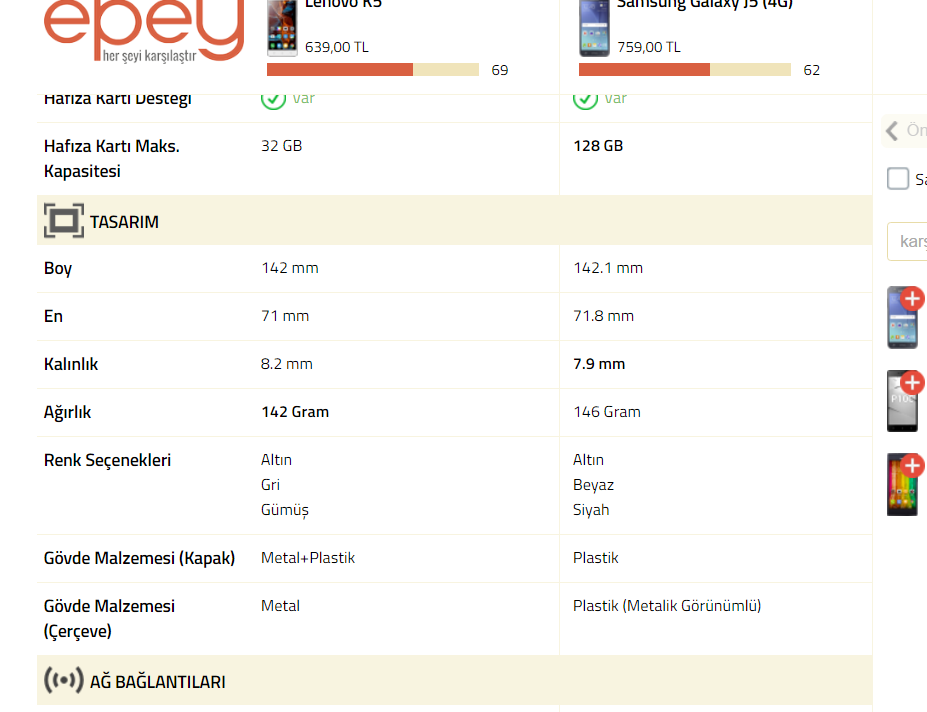
Task: Click the Gri color option
Action: [x=270, y=485]
